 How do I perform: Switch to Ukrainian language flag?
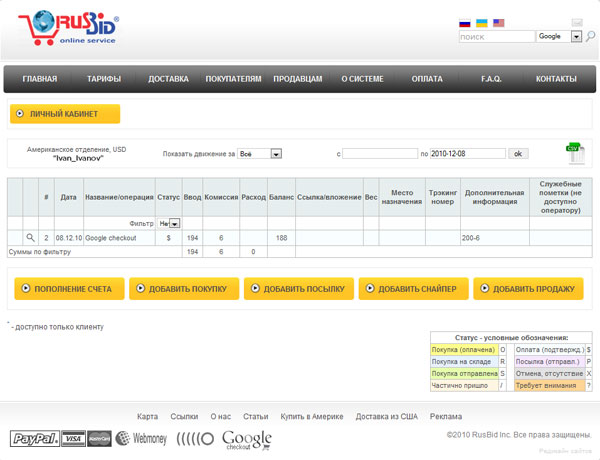click(481, 23)
